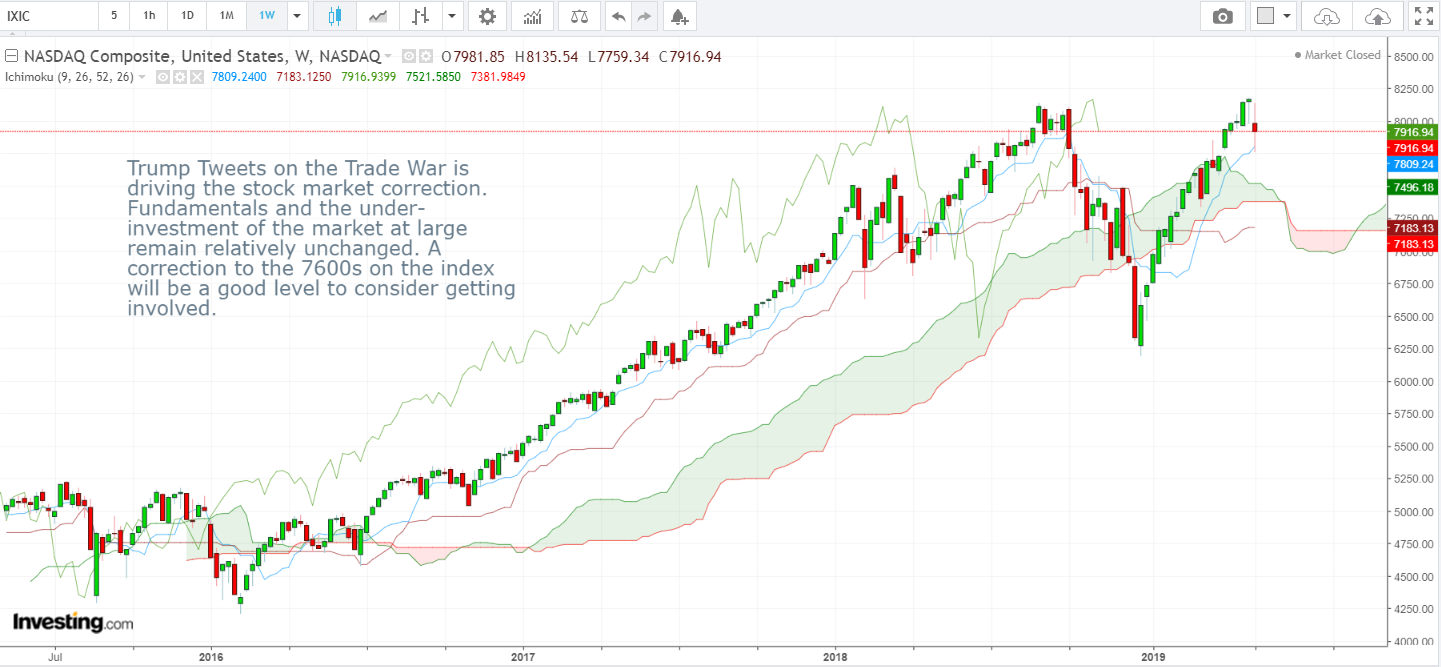The width and height of the screenshot is (1441, 667).
Task: Click the 6000.00 price axis label
Action: (x=1413, y=382)
